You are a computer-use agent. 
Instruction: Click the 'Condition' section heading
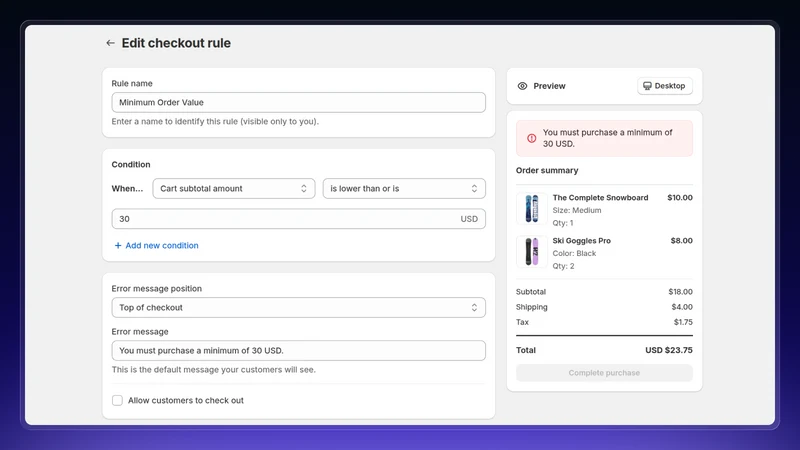click(131, 164)
